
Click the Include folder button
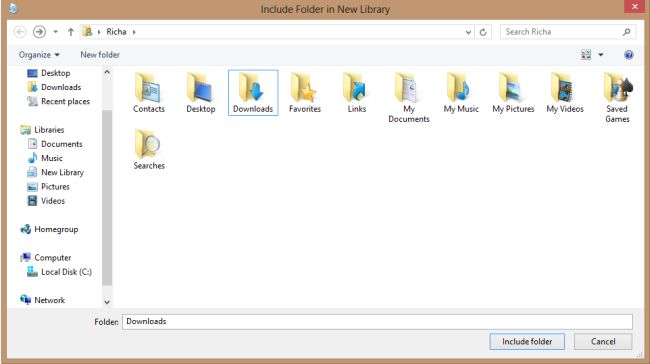(527, 342)
